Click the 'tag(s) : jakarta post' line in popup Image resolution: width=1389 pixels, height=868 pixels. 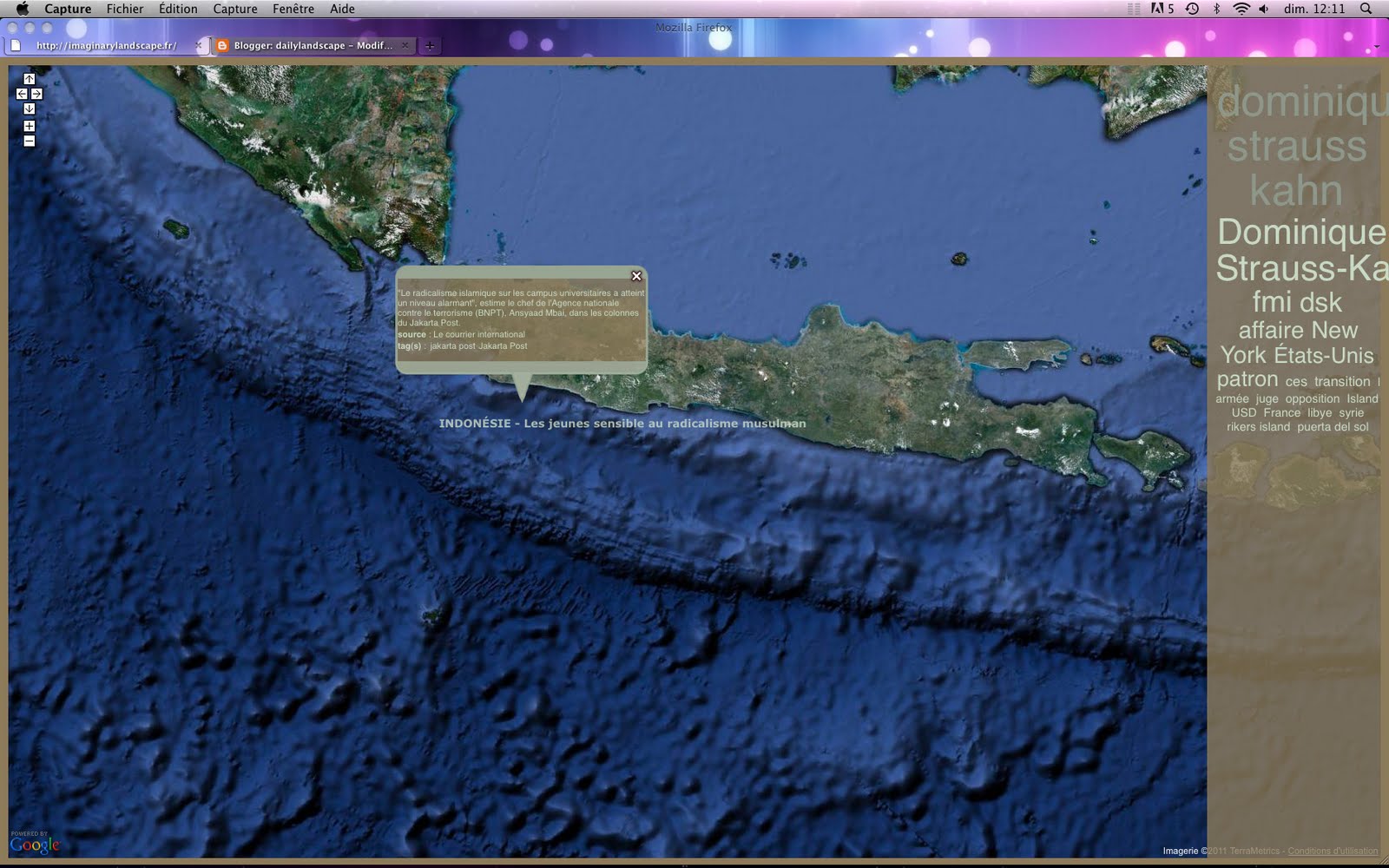click(x=463, y=346)
